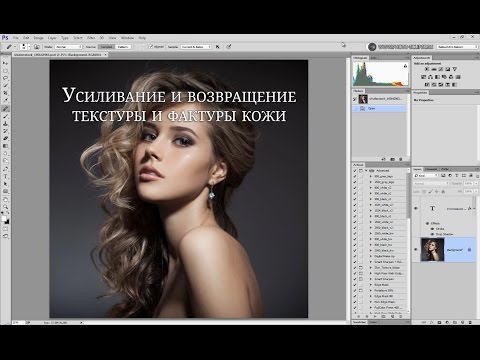
Task: Select the Rectangular Marquee tool
Action: 6,71
